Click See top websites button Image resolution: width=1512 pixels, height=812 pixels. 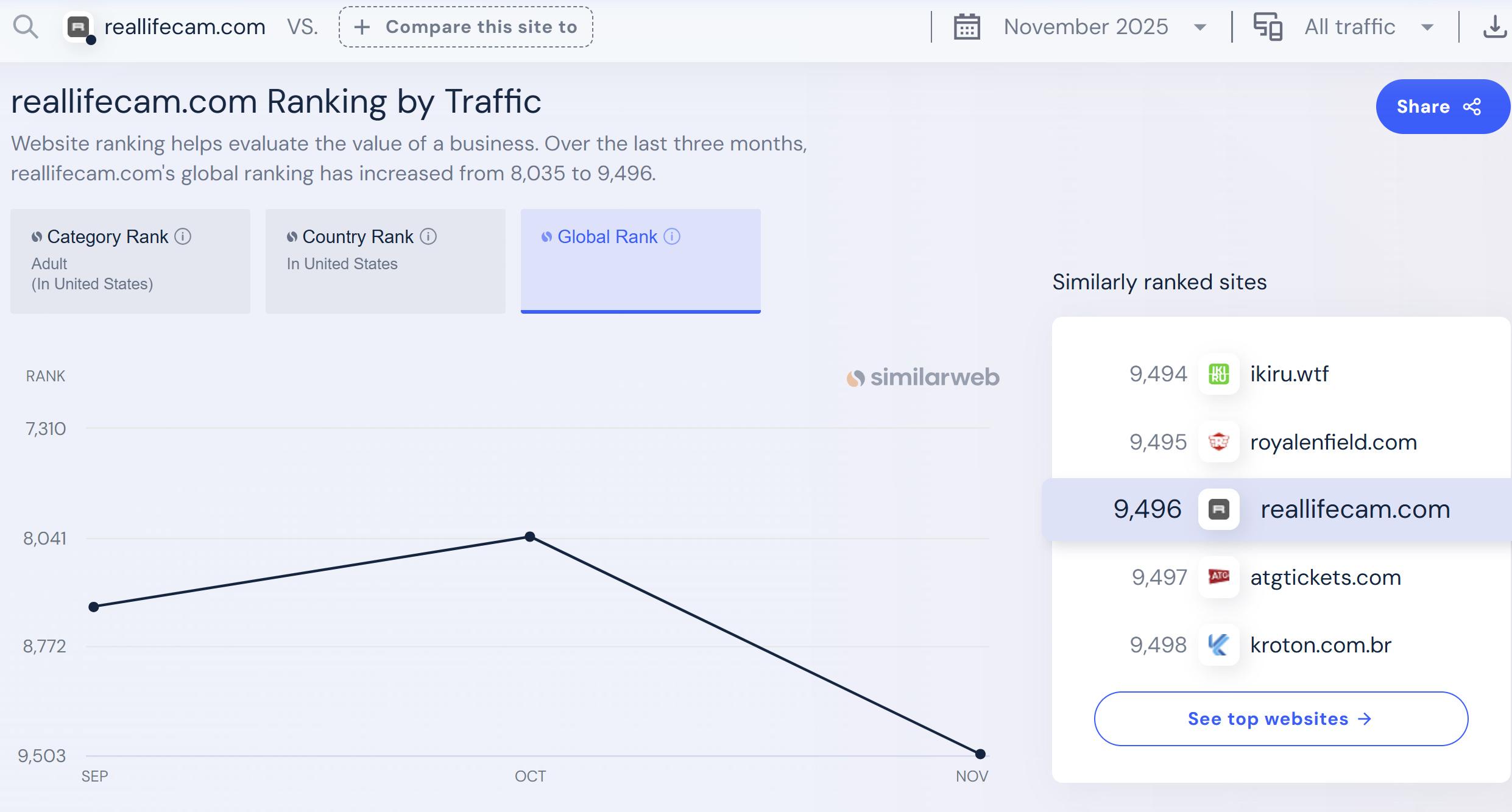(1281, 719)
